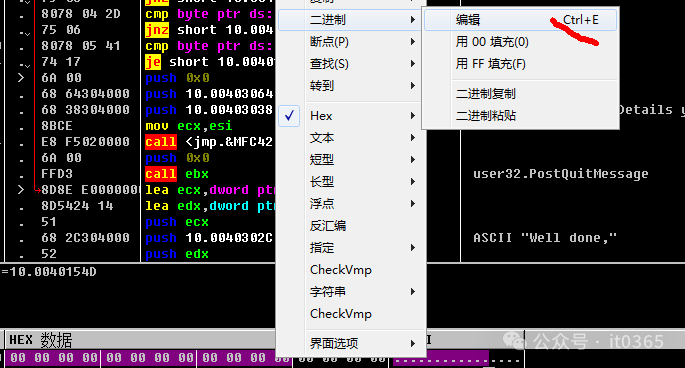The image size is (685, 368).
Task: Open the 短型 display submenu
Action: (x=351, y=160)
